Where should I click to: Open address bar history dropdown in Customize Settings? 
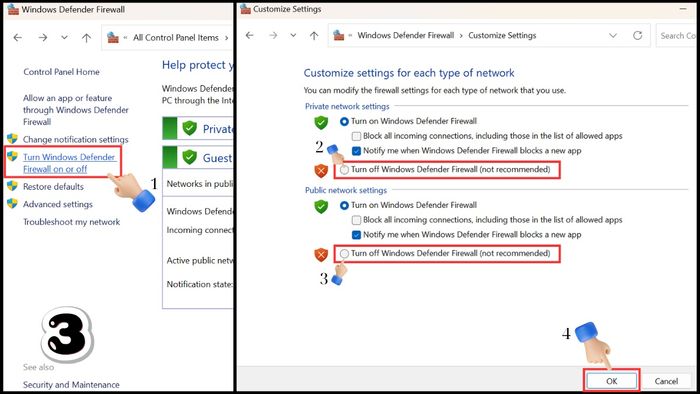(613, 35)
